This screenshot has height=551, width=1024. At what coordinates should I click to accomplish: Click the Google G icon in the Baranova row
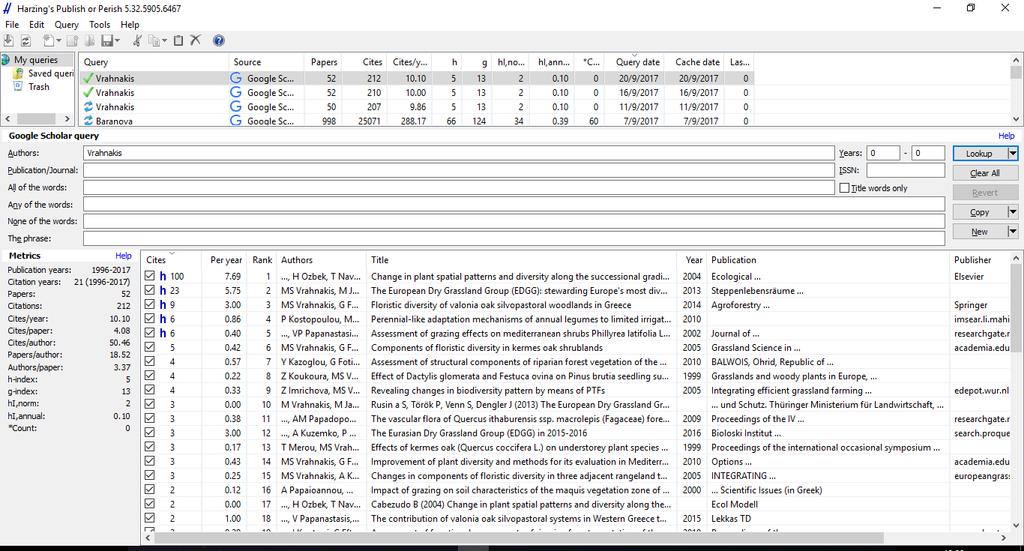[x=236, y=121]
